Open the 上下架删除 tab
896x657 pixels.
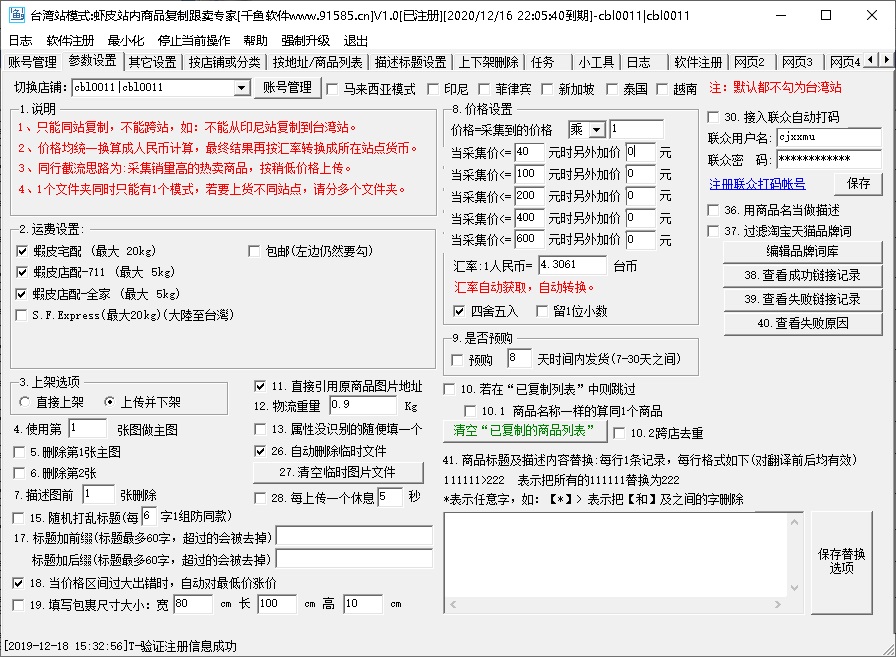pos(489,62)
